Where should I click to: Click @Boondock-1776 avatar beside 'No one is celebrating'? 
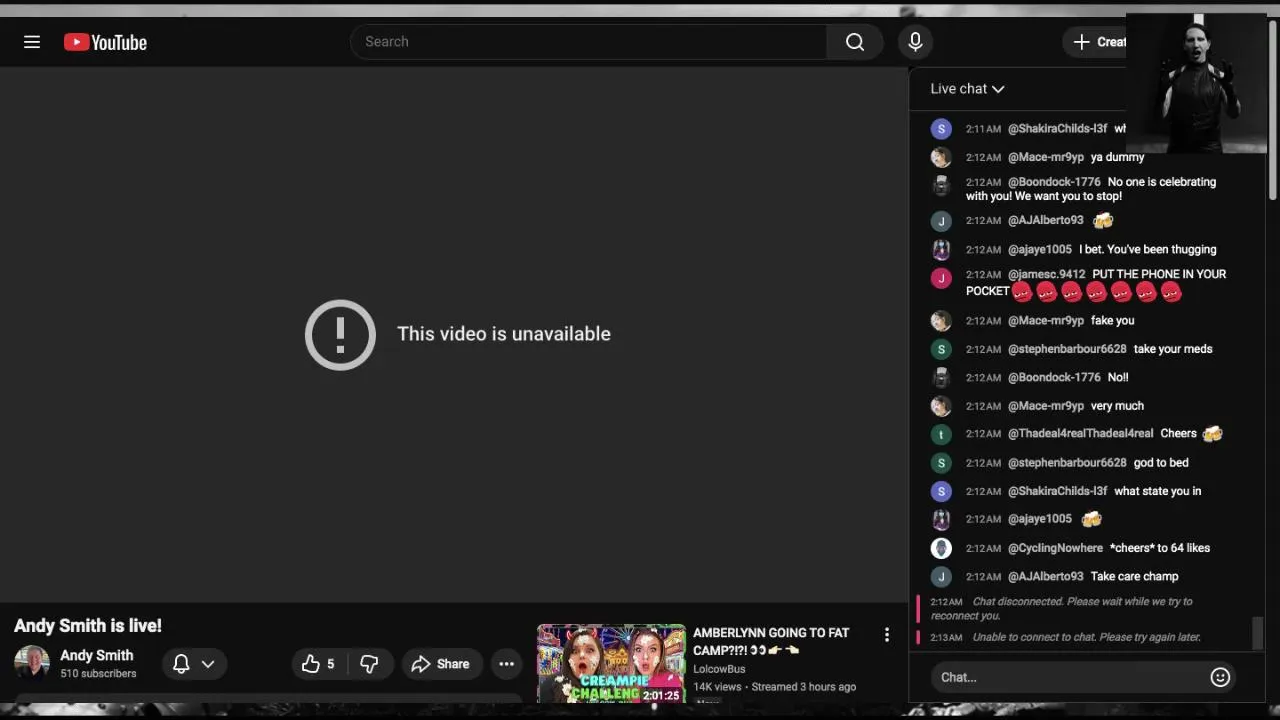tap(941, 185)
